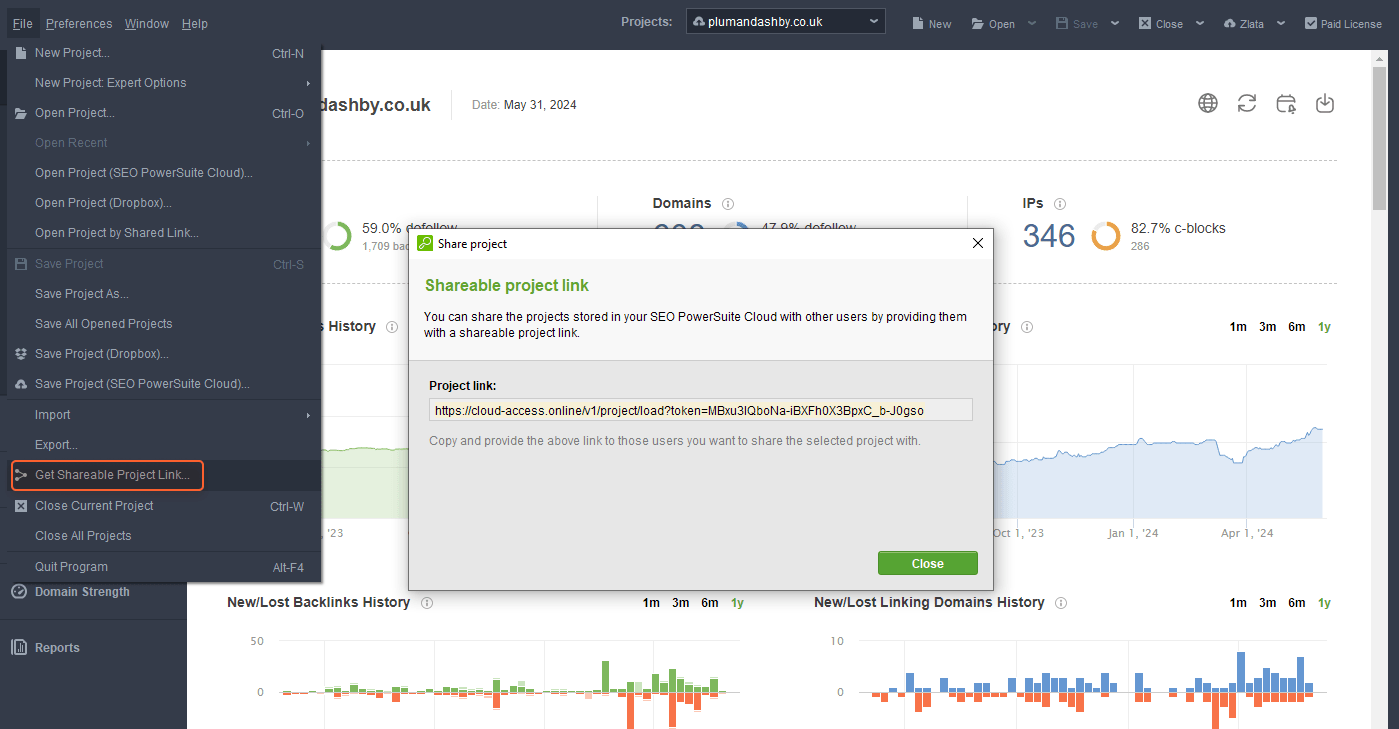1399x729 pixels.
Task: Select Get Shareable Project Link... menu item
Action: tap(164, 475)
